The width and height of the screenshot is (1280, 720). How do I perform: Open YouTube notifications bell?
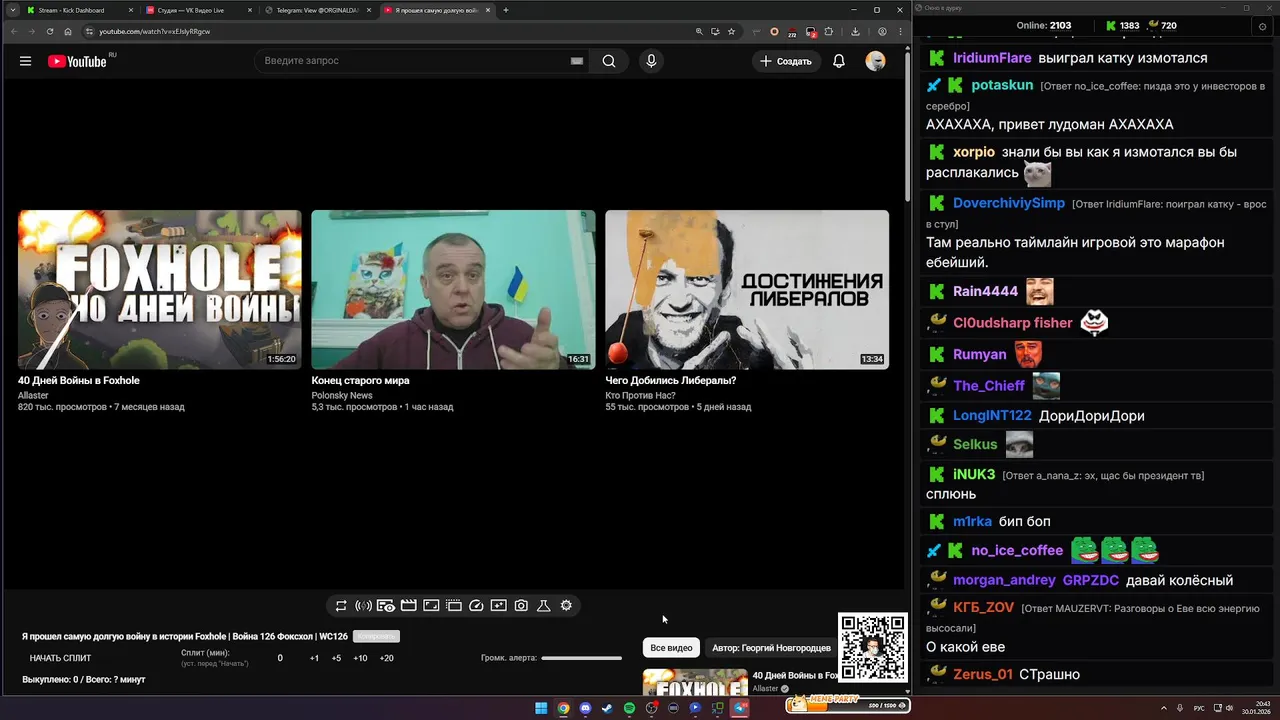coord(839,61)
